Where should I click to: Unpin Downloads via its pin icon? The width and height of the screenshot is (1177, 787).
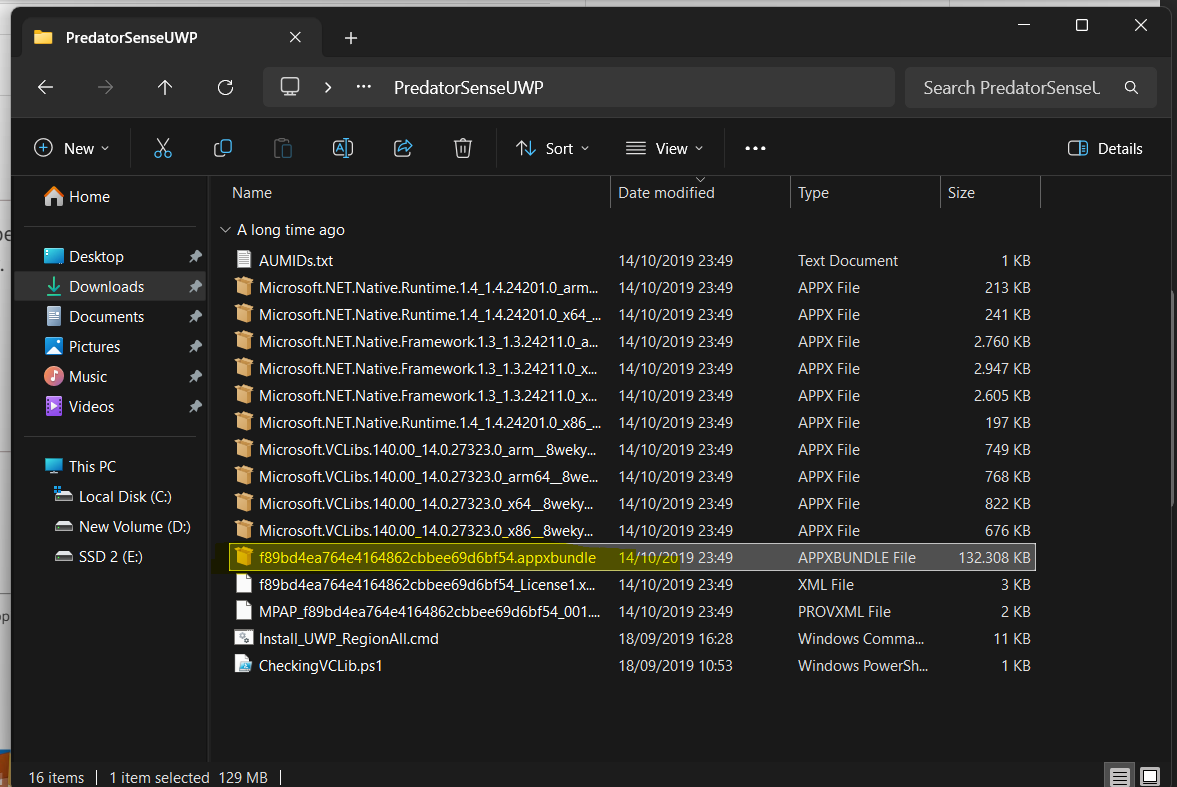point(195,286)
